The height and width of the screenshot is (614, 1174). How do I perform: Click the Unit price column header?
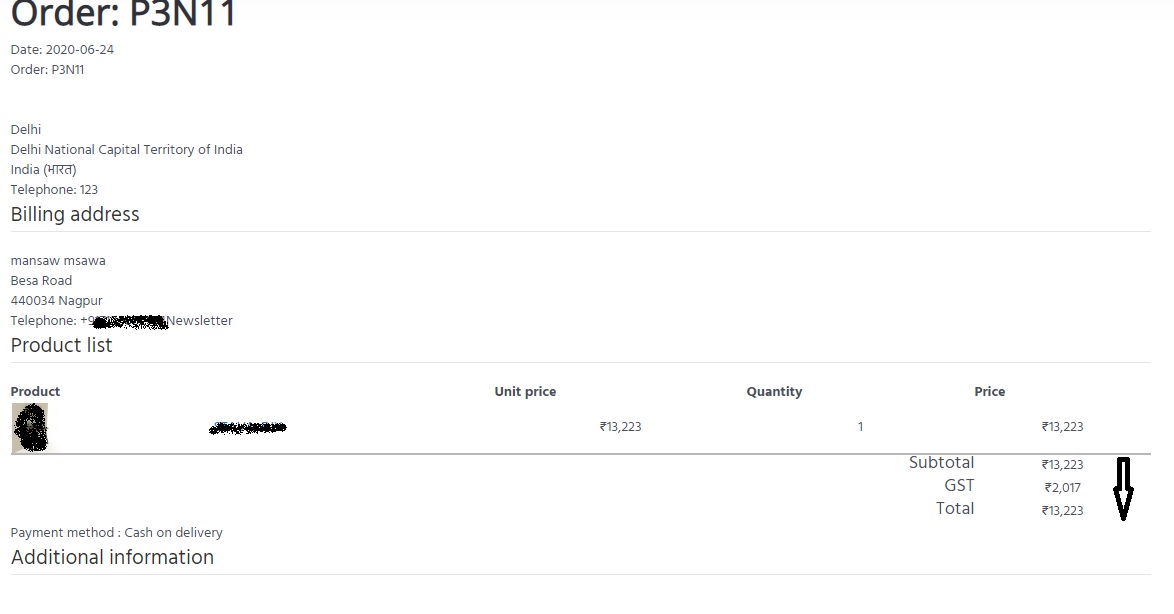coord(525,391)
